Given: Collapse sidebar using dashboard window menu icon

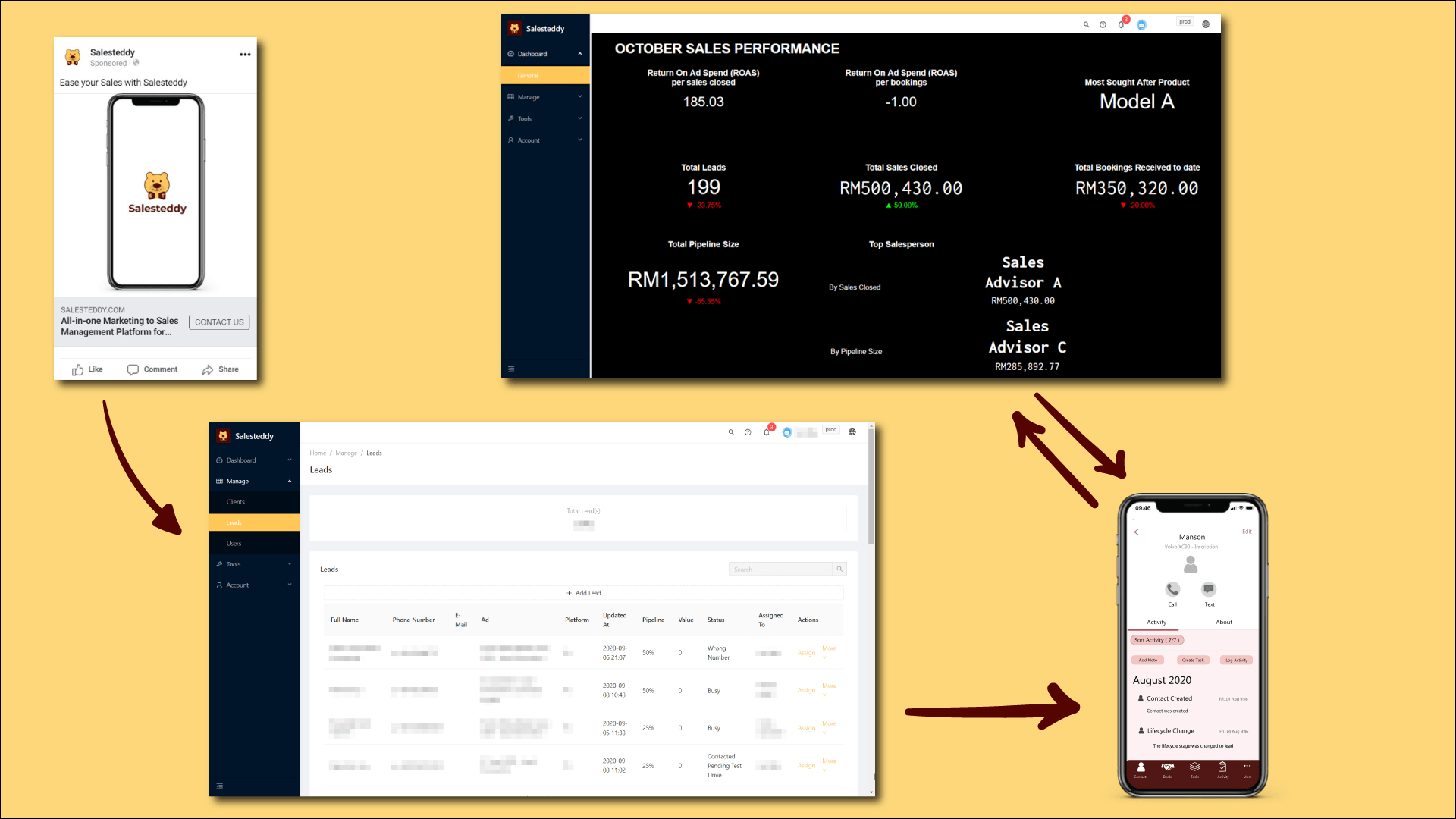Looking at the screenshot, I should coord(511,369).
